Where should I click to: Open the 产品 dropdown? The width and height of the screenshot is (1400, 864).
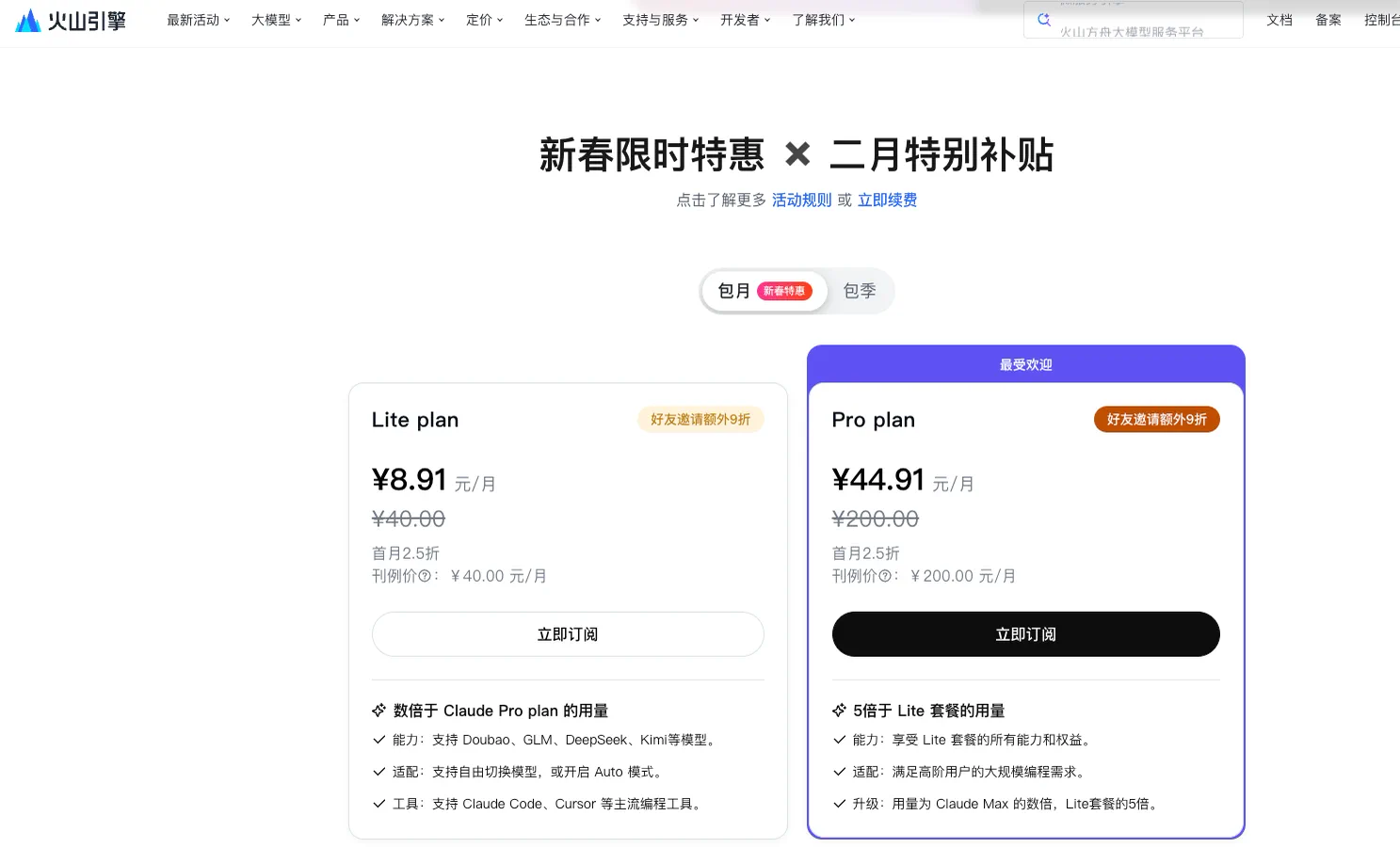coord(342,20)
